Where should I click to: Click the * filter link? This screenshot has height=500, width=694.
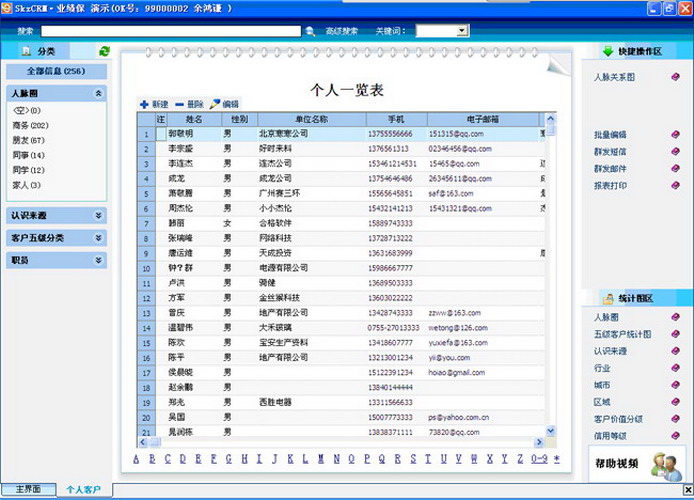click(x=557, y=459)
